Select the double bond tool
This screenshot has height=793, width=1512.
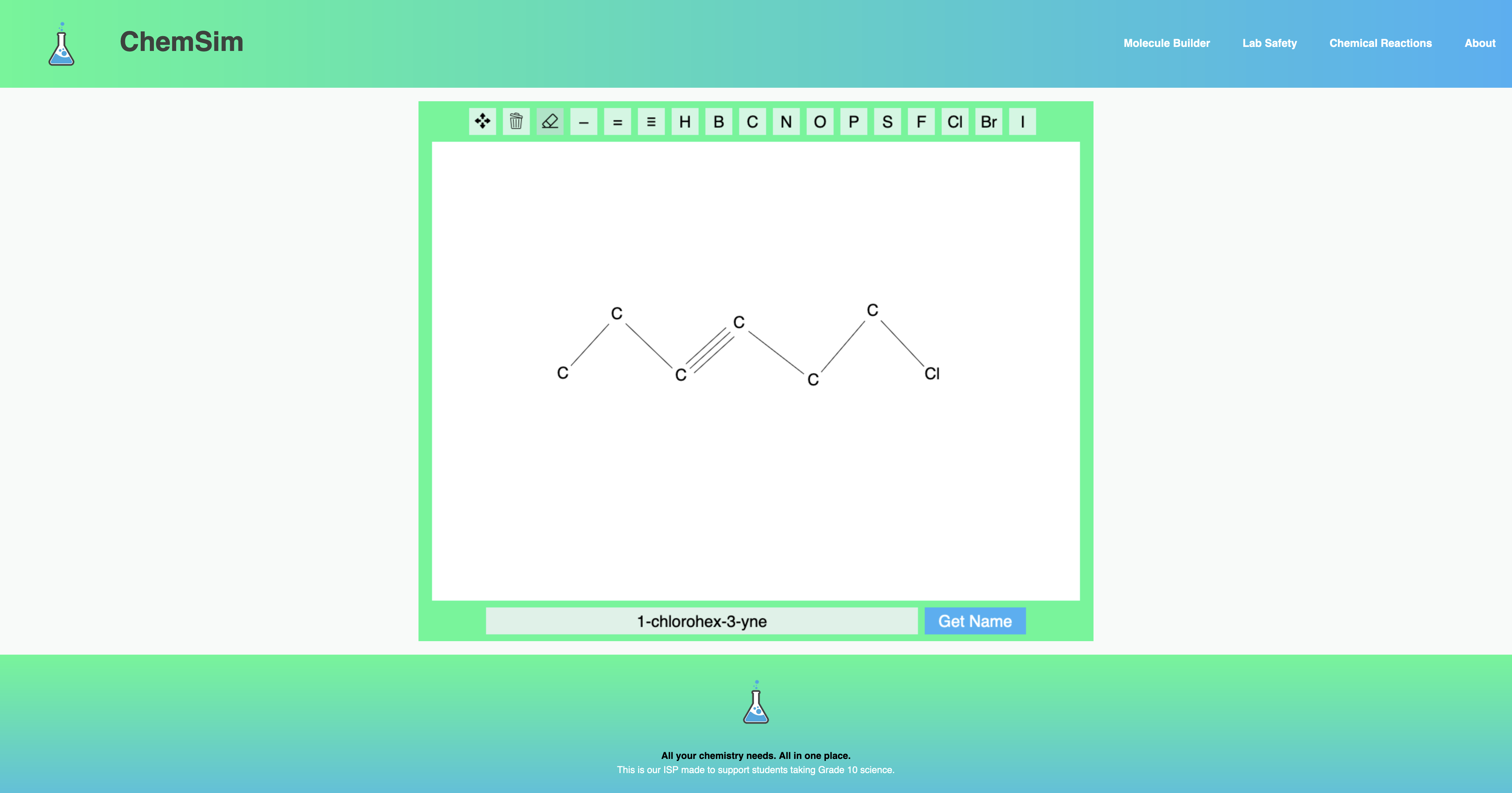[x=618, y=121]
